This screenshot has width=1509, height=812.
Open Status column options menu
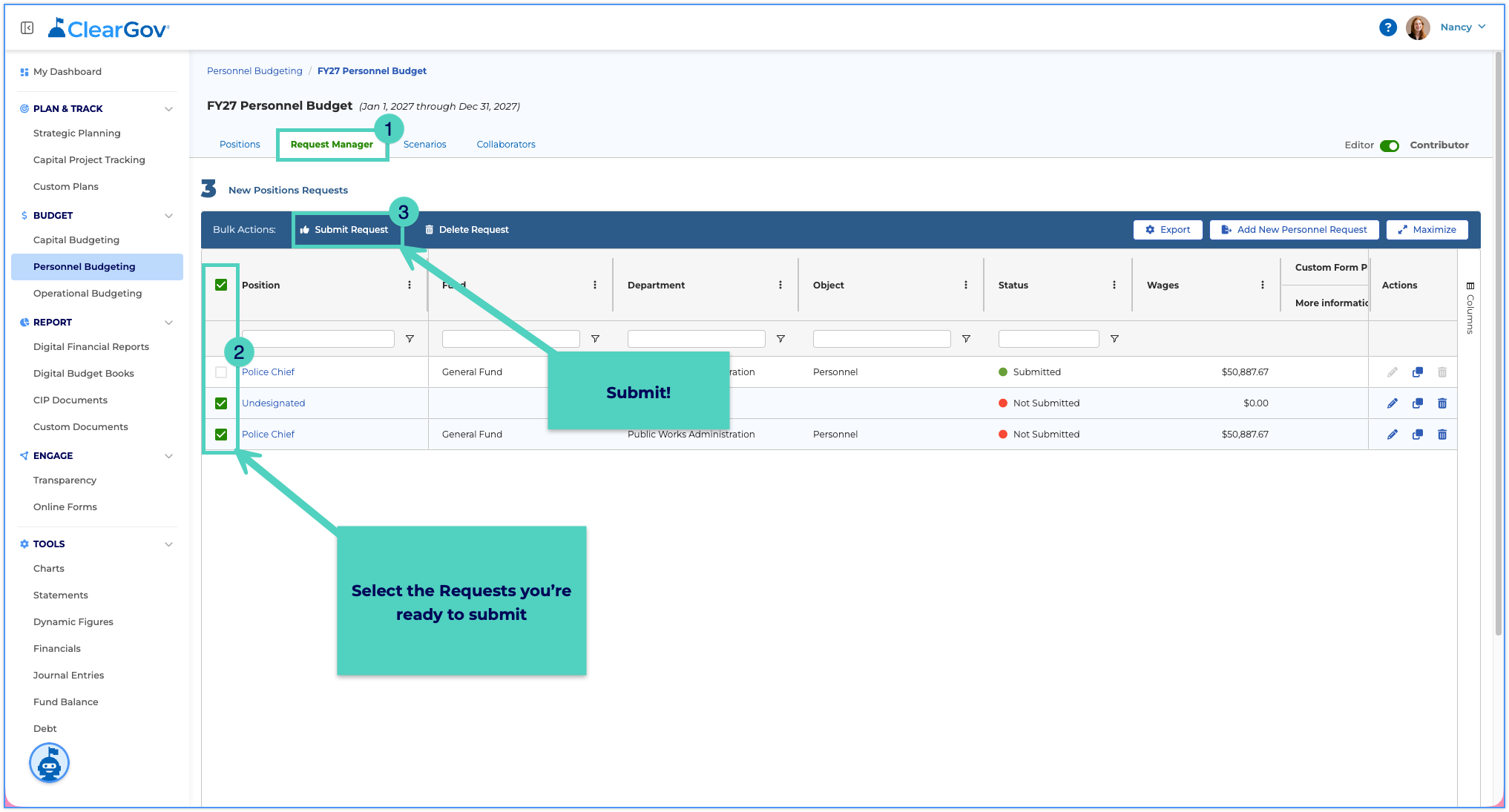point(1114,285)
